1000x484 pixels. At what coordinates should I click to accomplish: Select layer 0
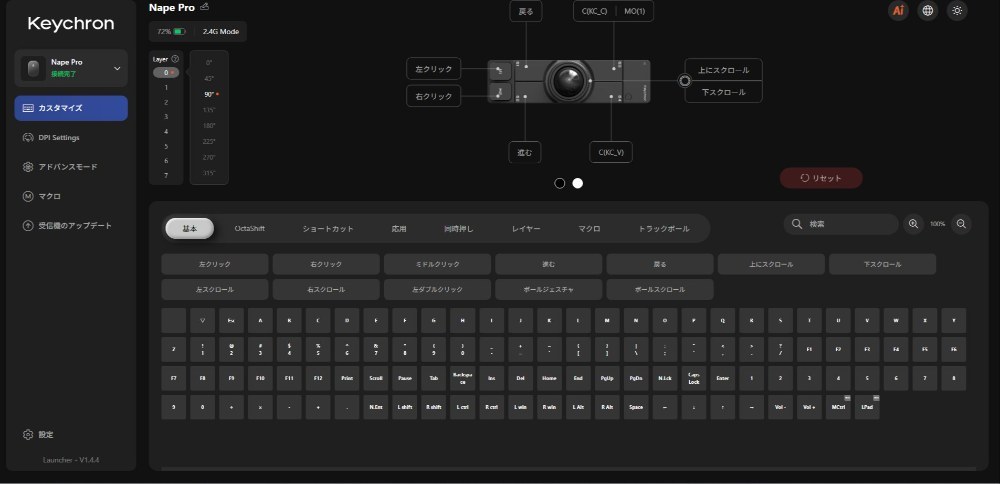[x=166, y=73]
